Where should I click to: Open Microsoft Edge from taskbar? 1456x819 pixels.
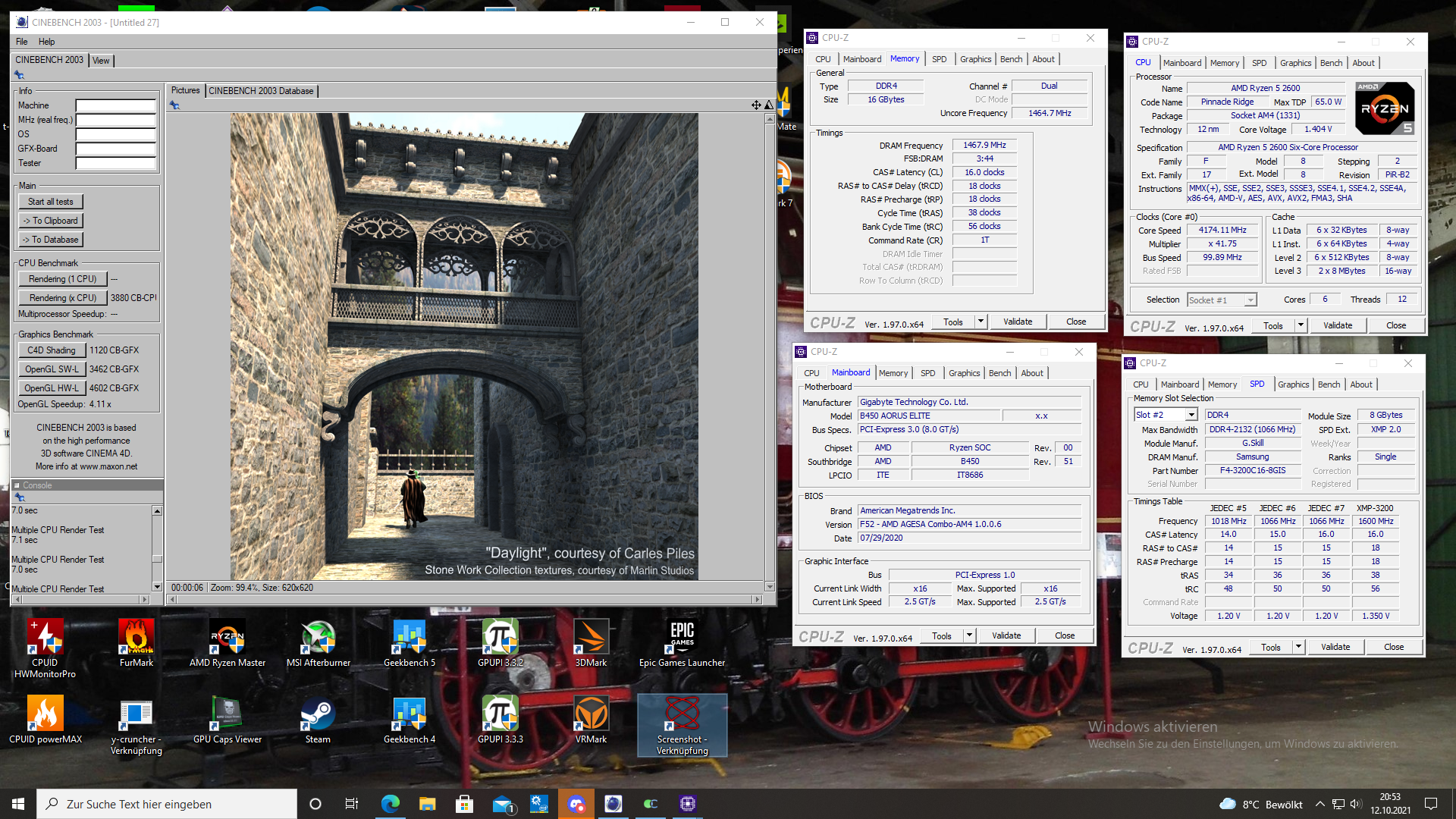coord(391,804)
